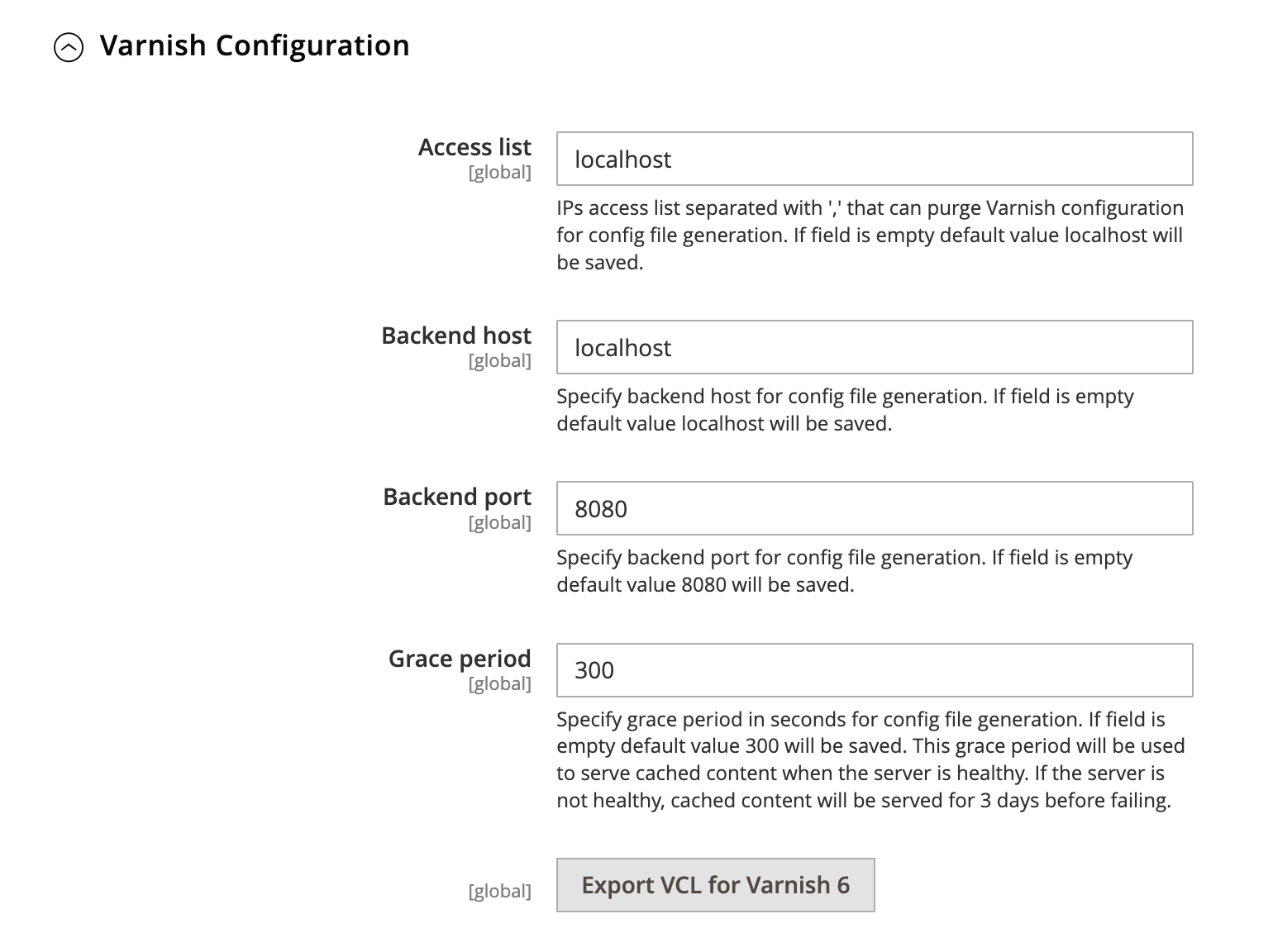The width and height of the screenshot is (1273, 952).
Task: Click the global scope indicator under Access list
Action: [x=499, y=172]
